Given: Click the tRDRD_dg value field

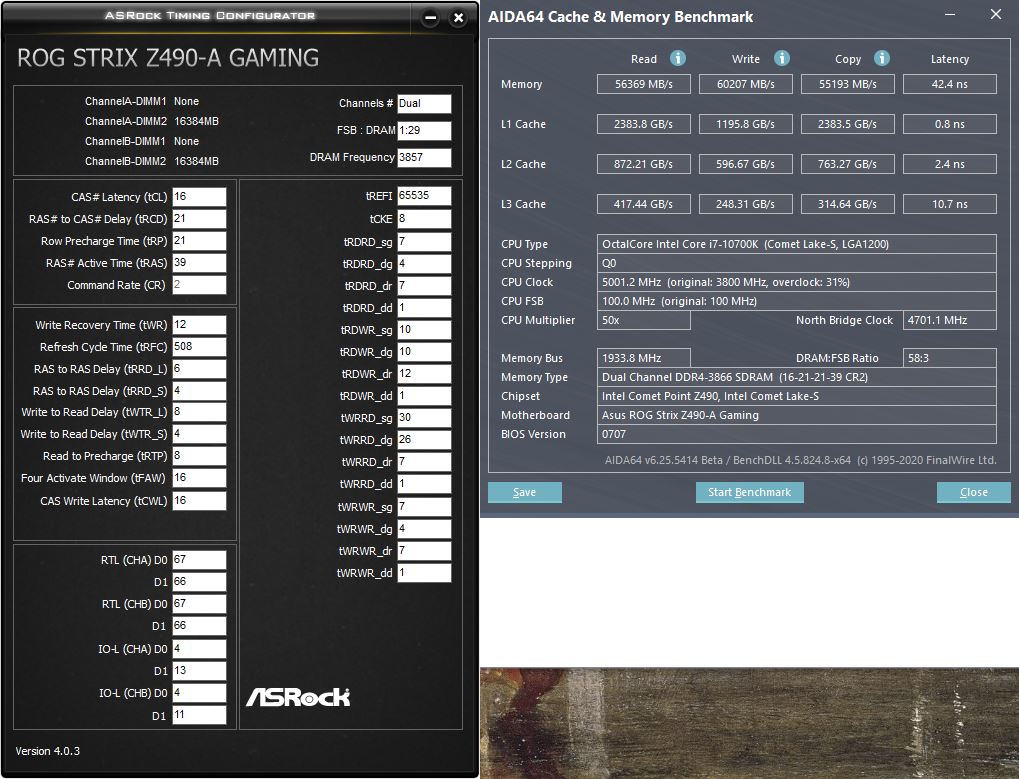Looking at the screenshot, I should [x=424, y=264].
